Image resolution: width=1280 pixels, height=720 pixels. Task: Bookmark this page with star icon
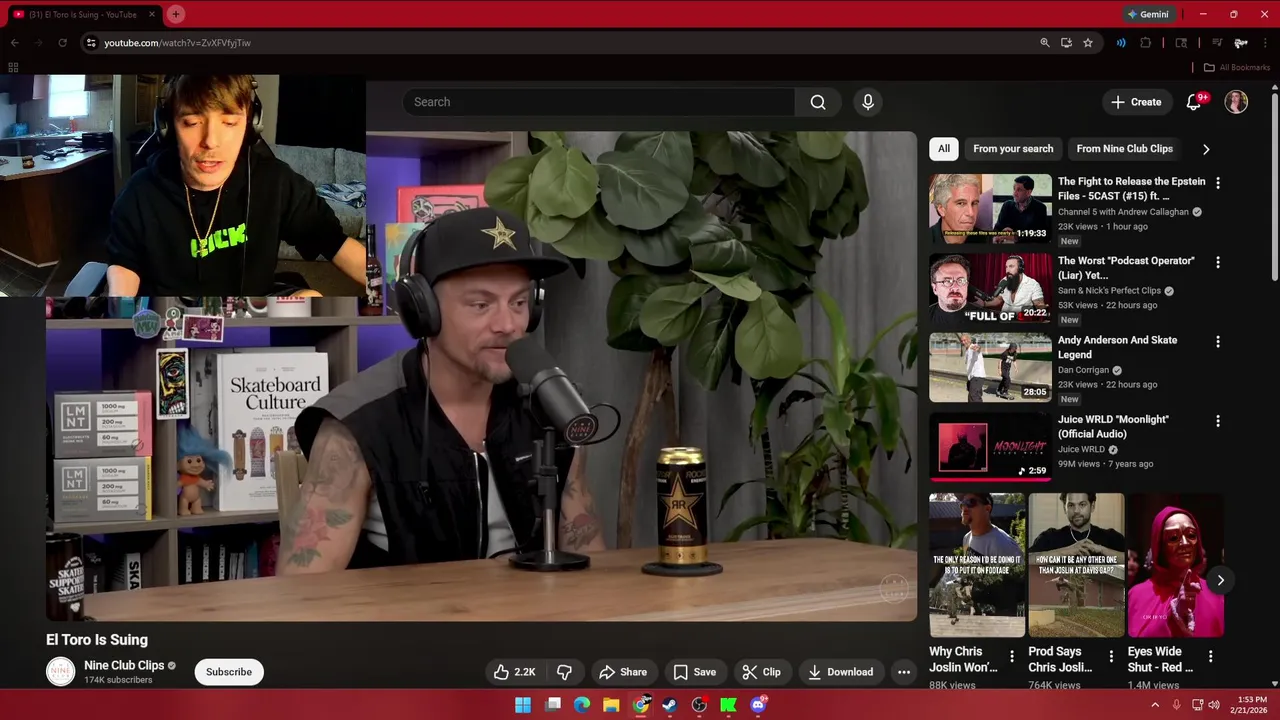pos(1088,43)
